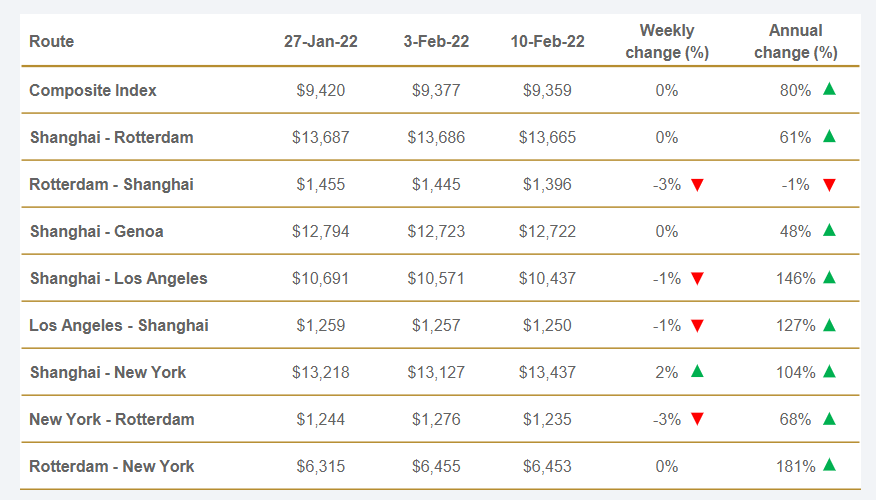Image resolution: width=876 pixels, height=500 pixels.
Task: Select the Composite Index row label
Action: (93, 90)
